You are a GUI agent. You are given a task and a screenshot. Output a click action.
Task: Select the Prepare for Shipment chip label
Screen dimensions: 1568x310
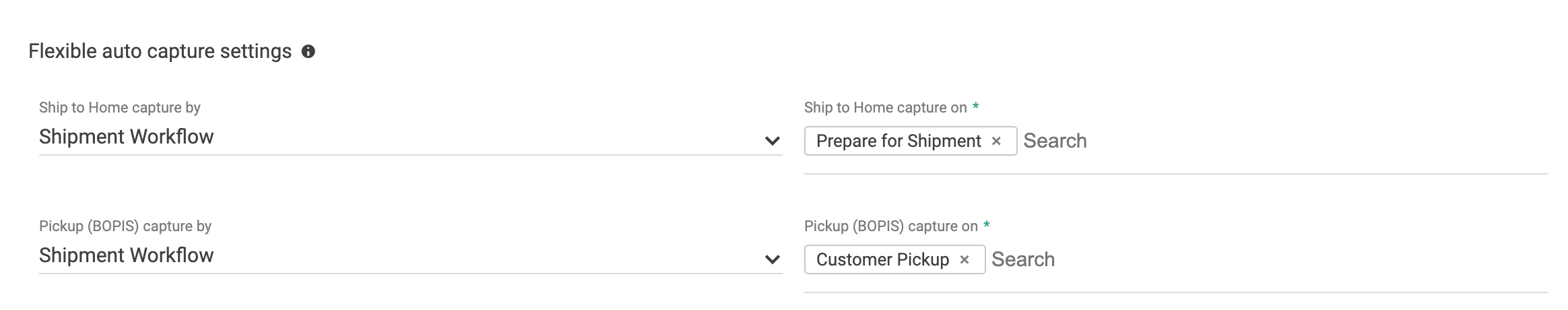(x=899, y=141)
